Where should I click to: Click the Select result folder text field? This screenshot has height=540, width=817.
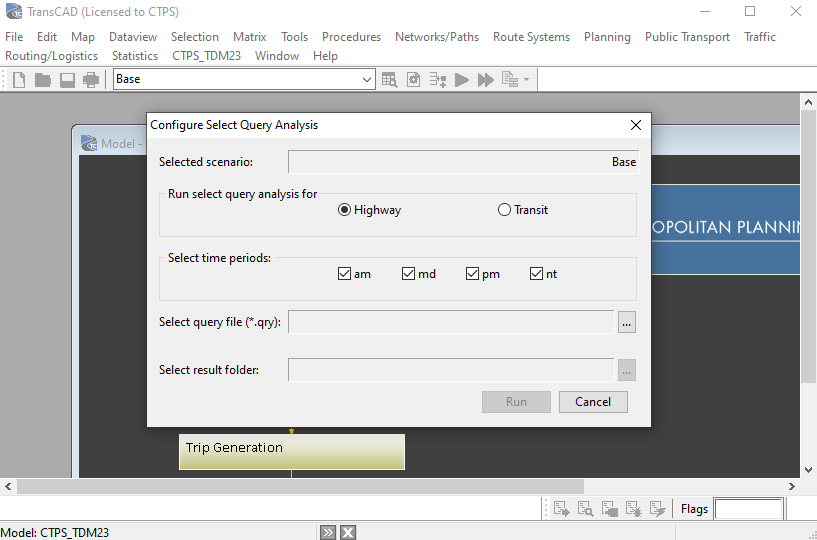[451, 370]
